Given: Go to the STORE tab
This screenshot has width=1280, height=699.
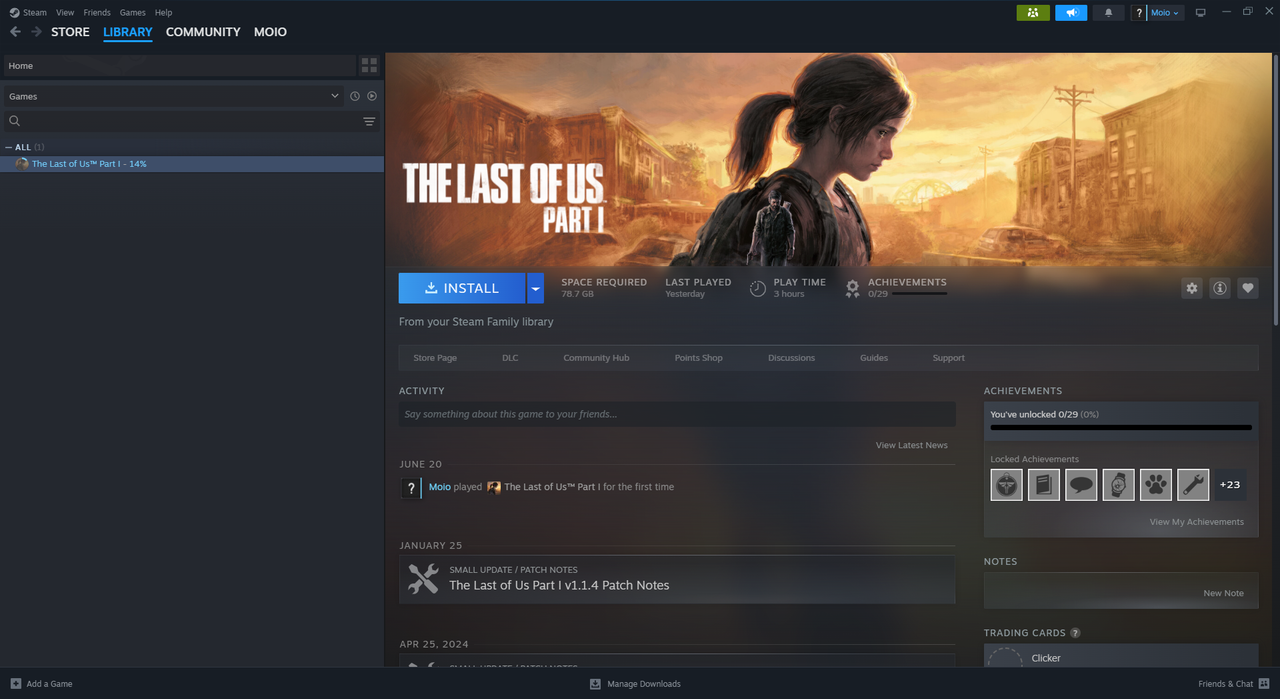Looking at the screenshot, I should (x=70, y=32).
